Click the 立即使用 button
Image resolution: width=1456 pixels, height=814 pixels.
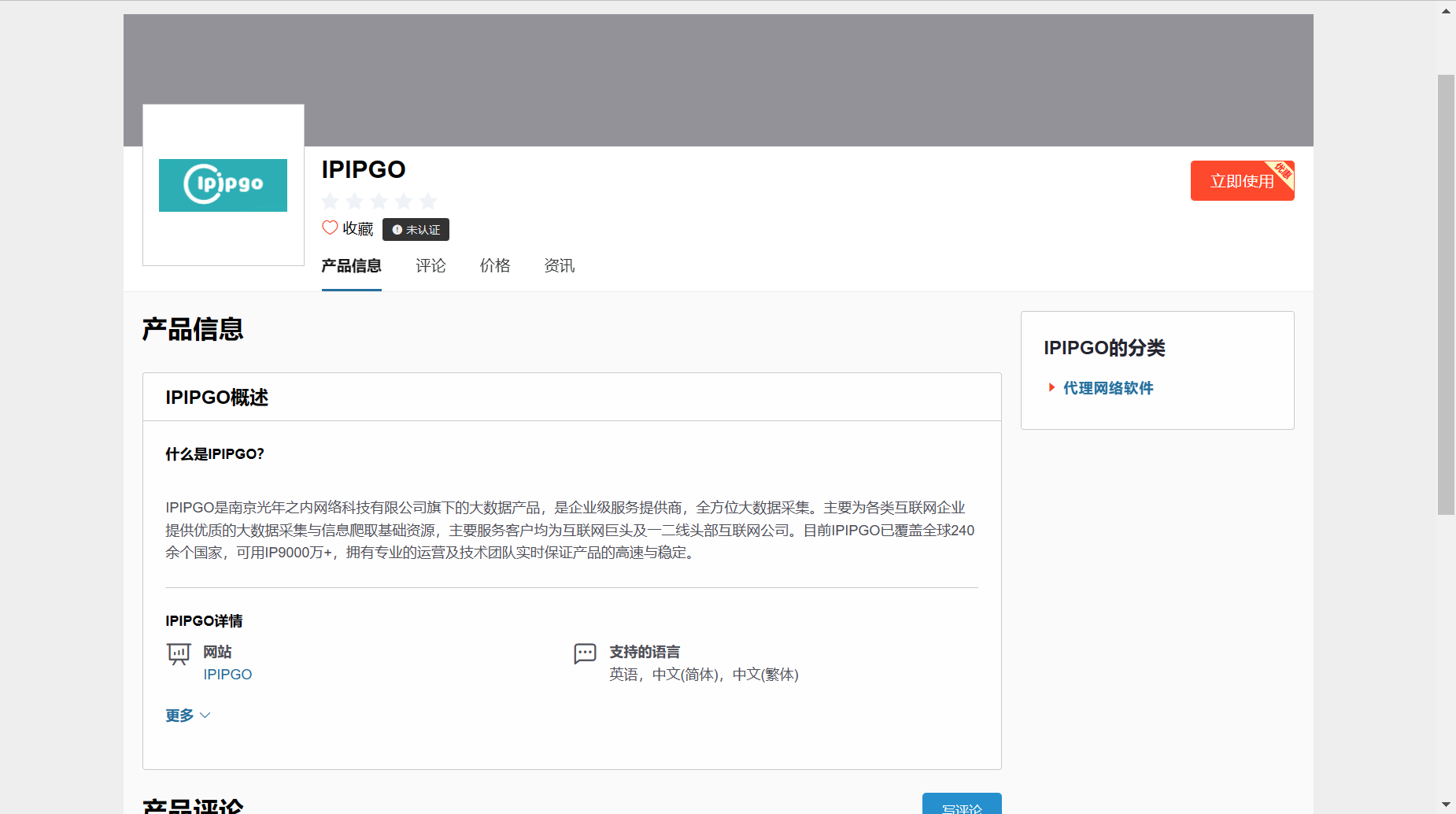point(1242,181)
